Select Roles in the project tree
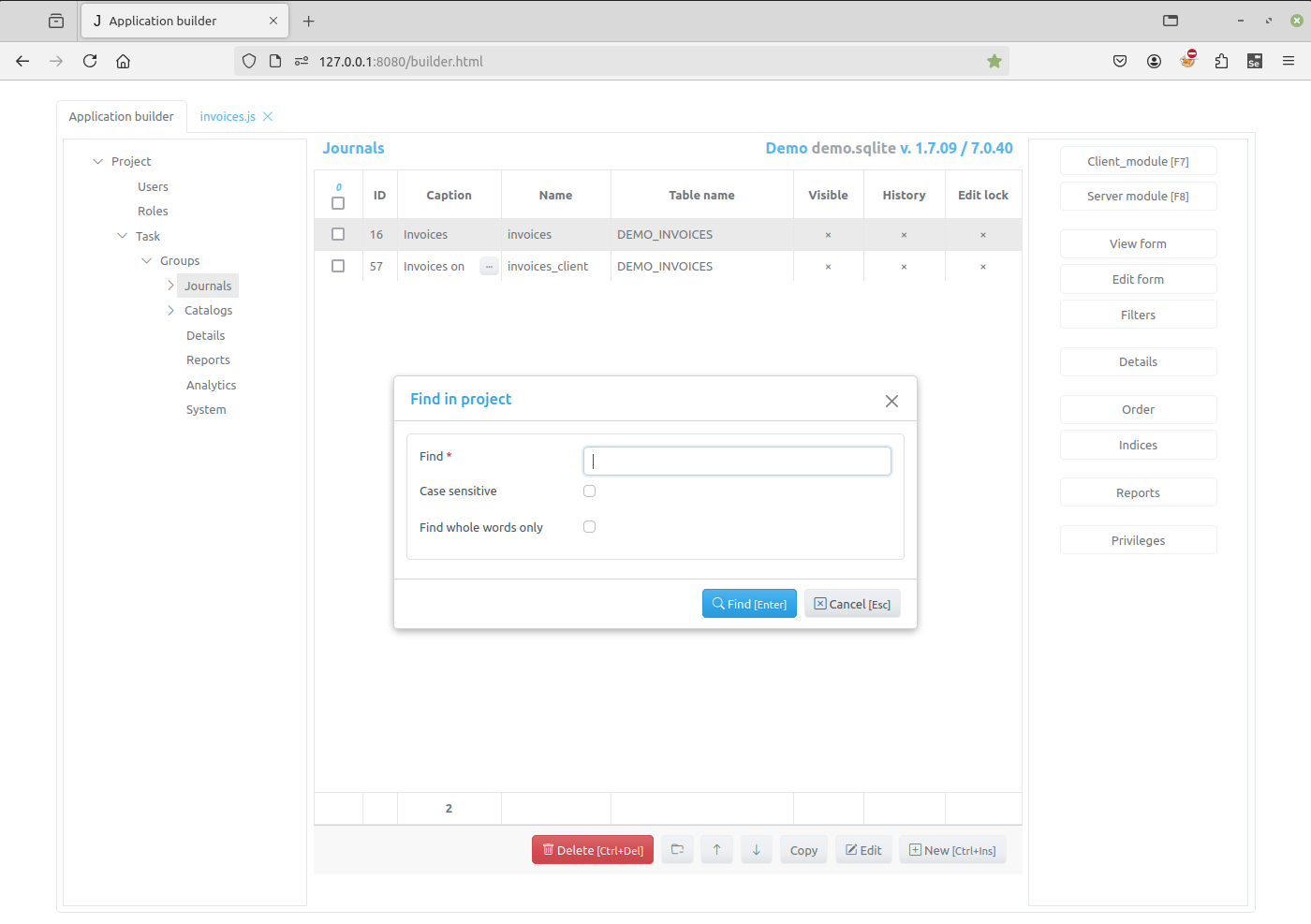Viewport: 1311px width, 924px height. (x=153, y=211)
